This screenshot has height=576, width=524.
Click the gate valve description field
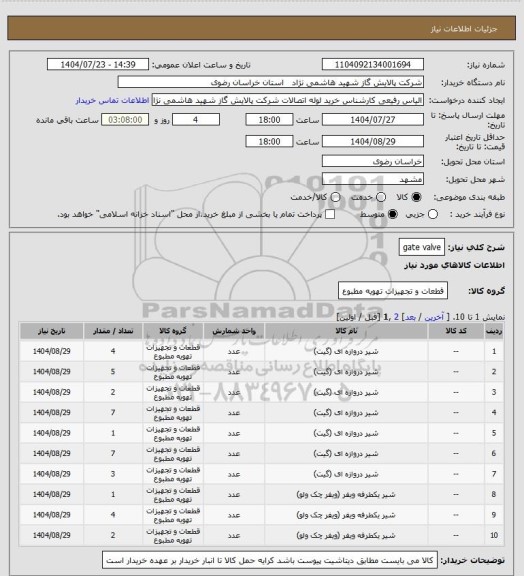tap(421, 247)
